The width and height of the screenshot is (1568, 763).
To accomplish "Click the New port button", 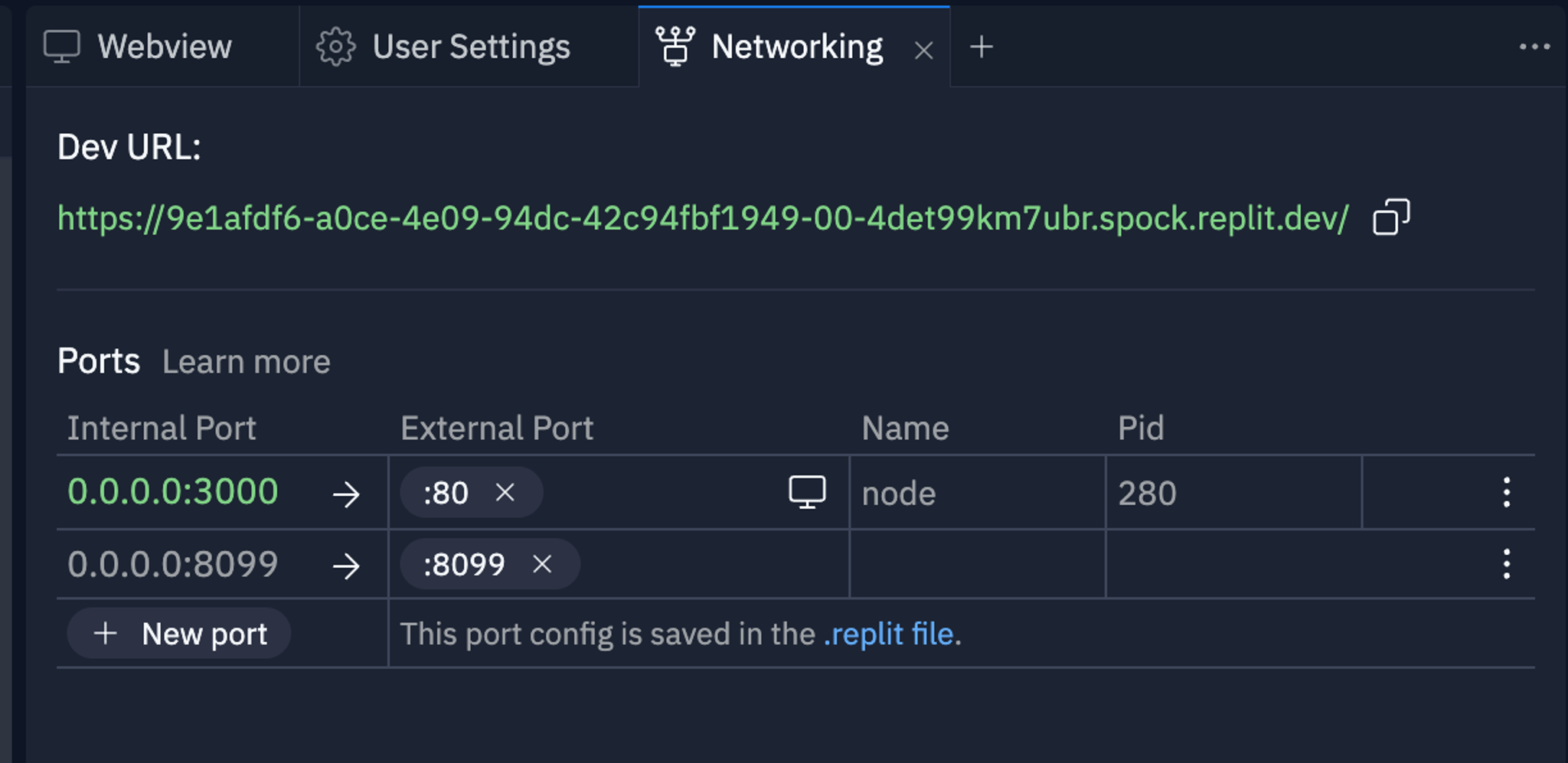I will [x=178, y=634].
